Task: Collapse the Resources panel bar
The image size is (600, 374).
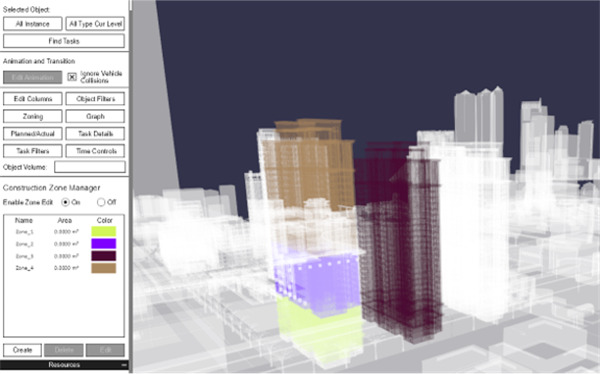Action: pyautogui.click(x=124, y=365)
